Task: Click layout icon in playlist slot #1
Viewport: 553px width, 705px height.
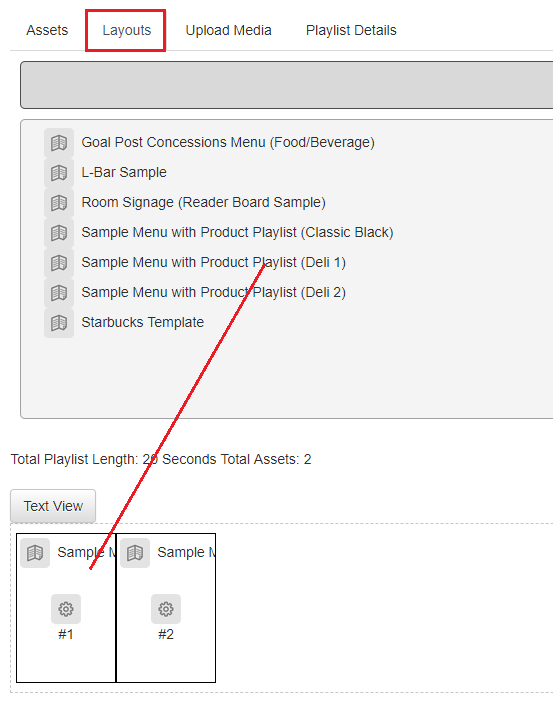Action: tap(35, 553)
